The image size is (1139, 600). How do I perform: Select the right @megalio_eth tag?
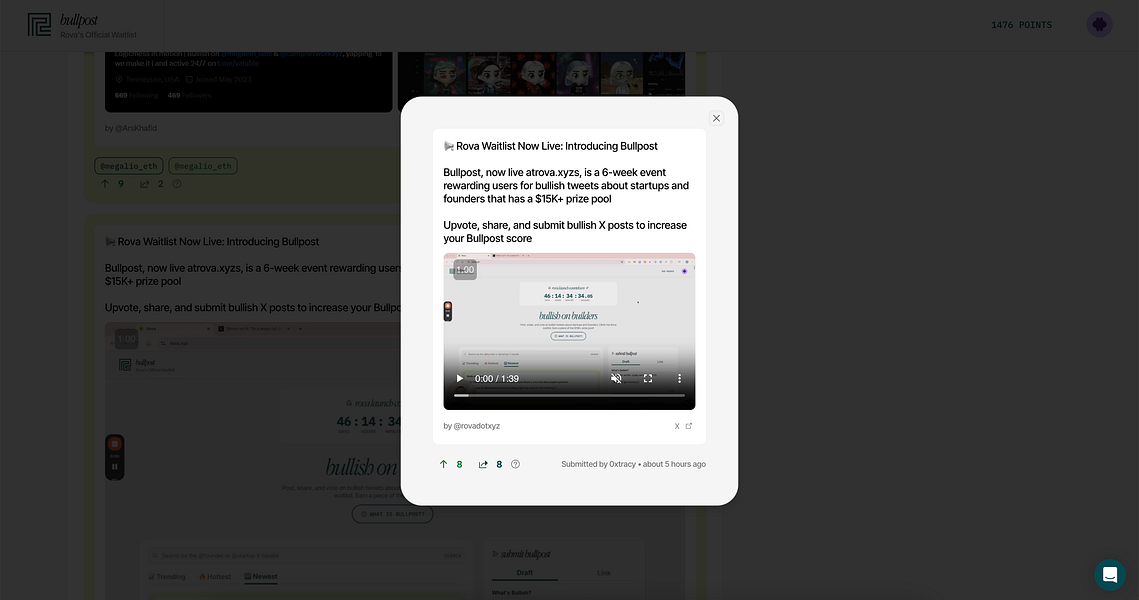203,166
